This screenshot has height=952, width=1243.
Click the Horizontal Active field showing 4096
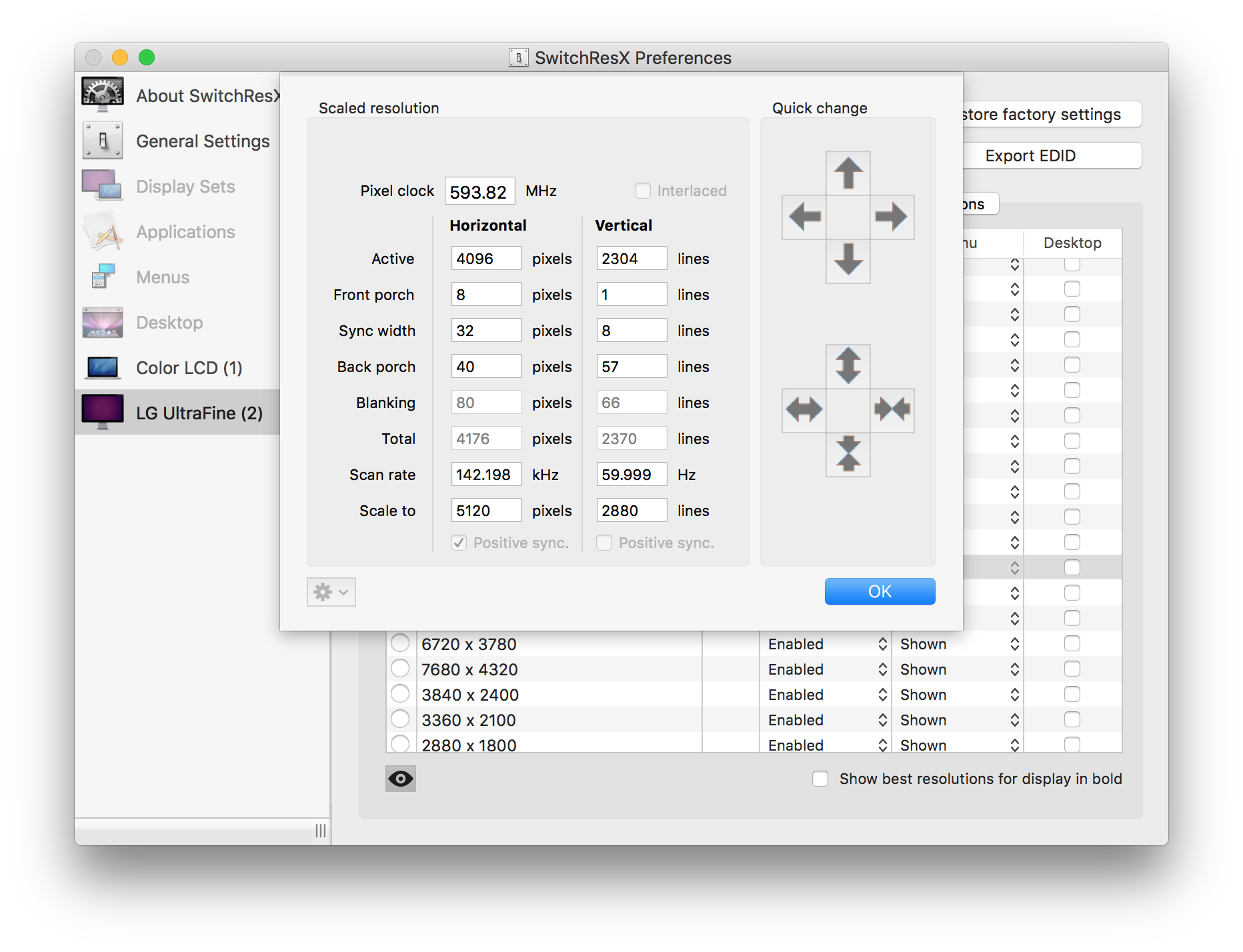click(x=487, y=258)
